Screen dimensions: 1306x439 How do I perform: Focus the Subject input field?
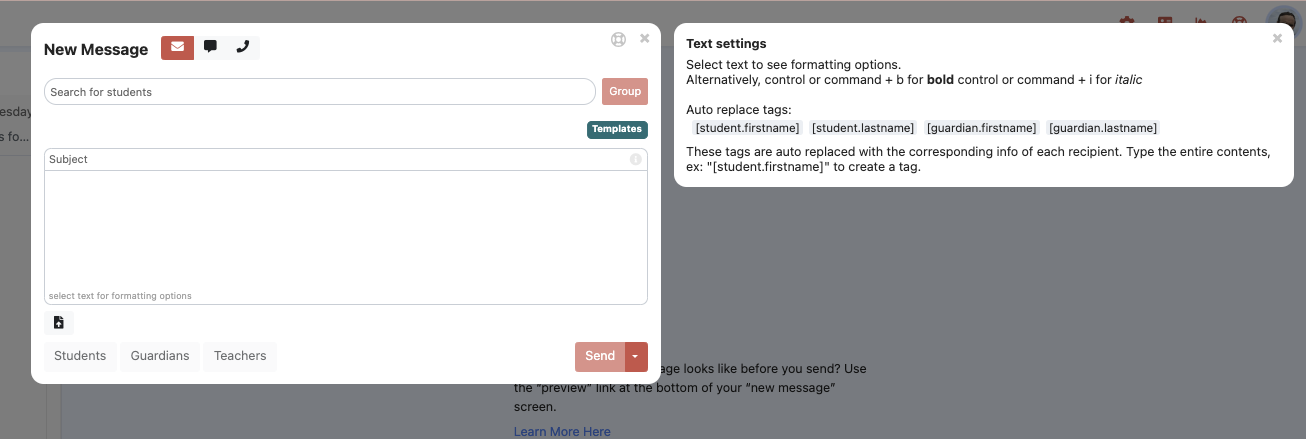tap(335, 160)
